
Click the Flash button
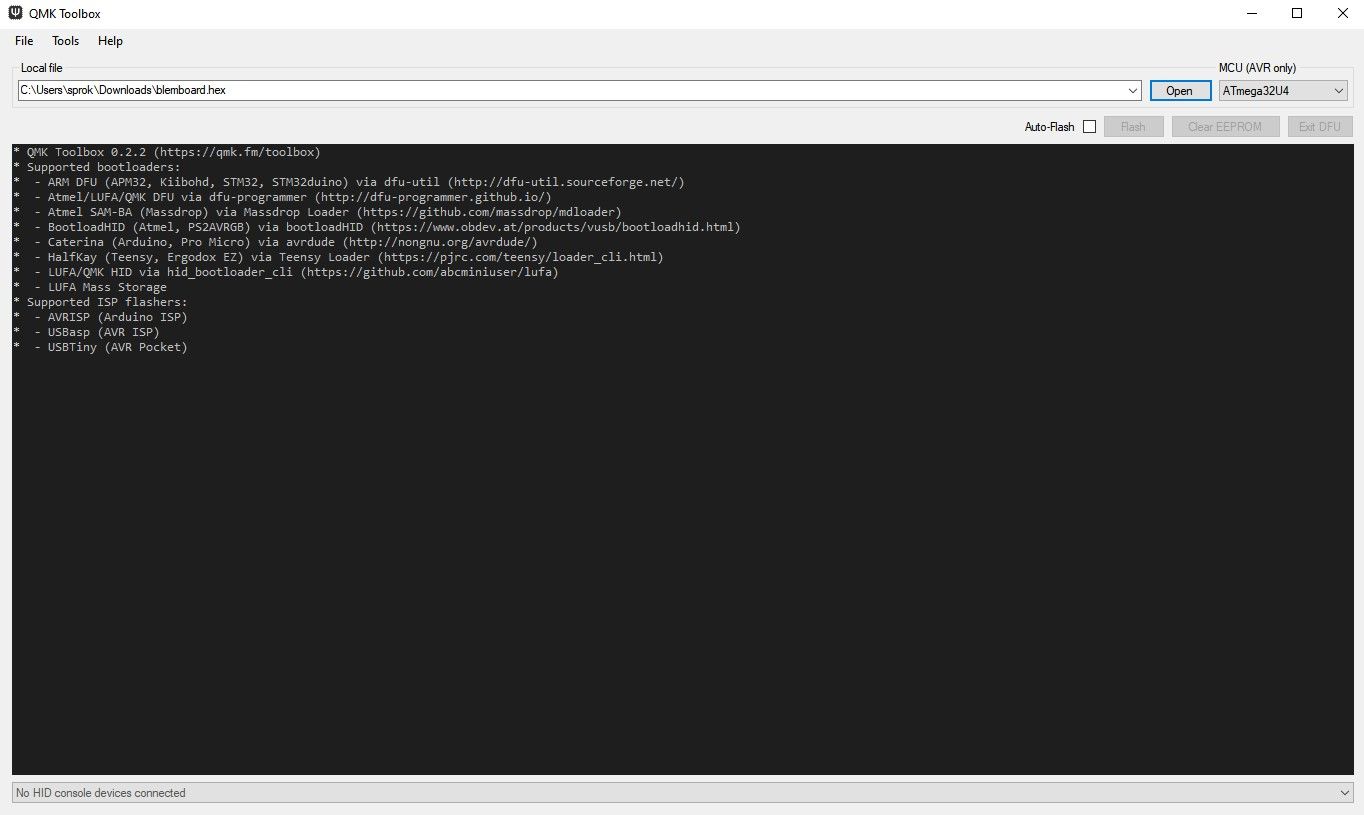1133,126
